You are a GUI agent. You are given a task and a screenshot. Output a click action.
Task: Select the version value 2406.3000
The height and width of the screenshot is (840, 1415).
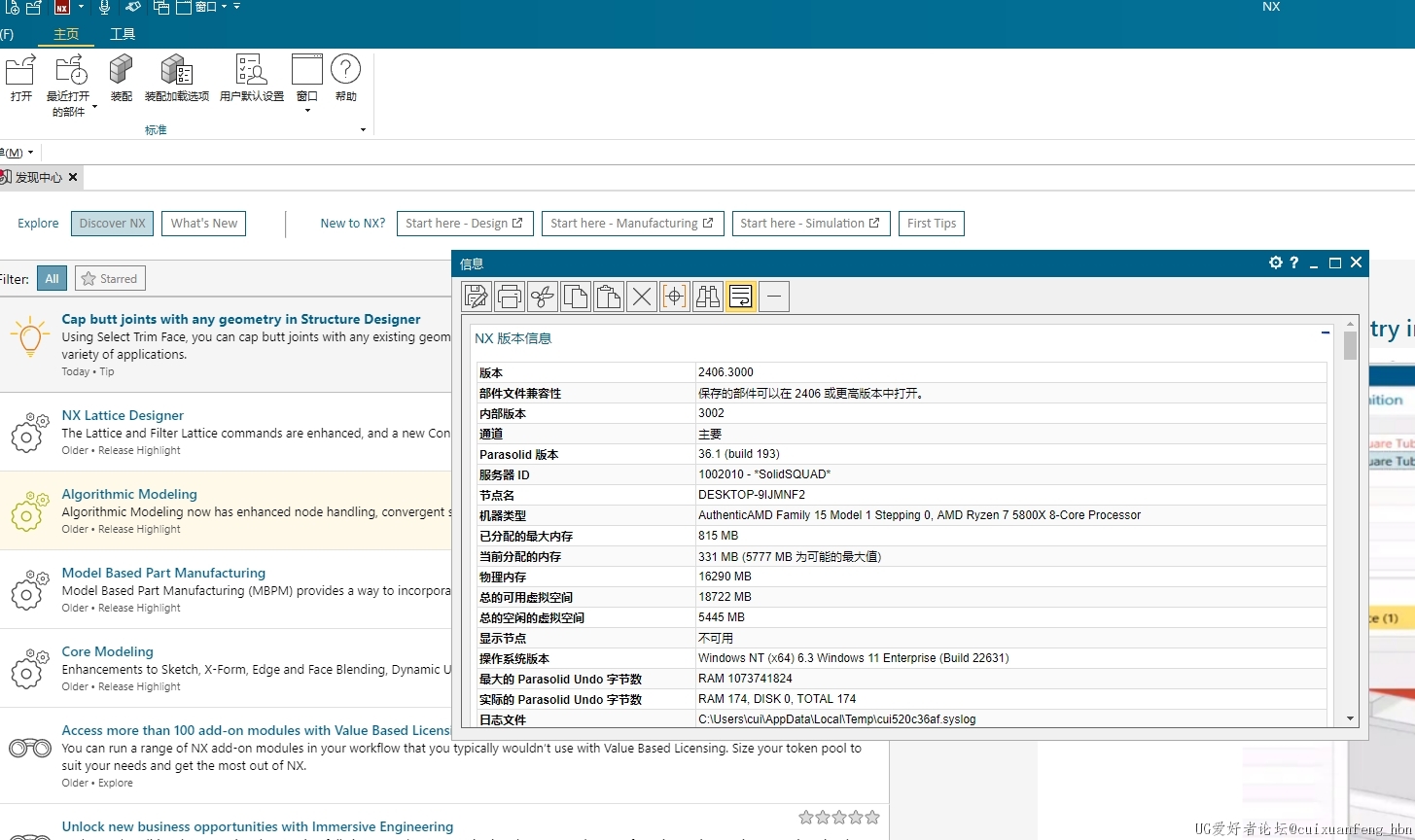[725, 372]
